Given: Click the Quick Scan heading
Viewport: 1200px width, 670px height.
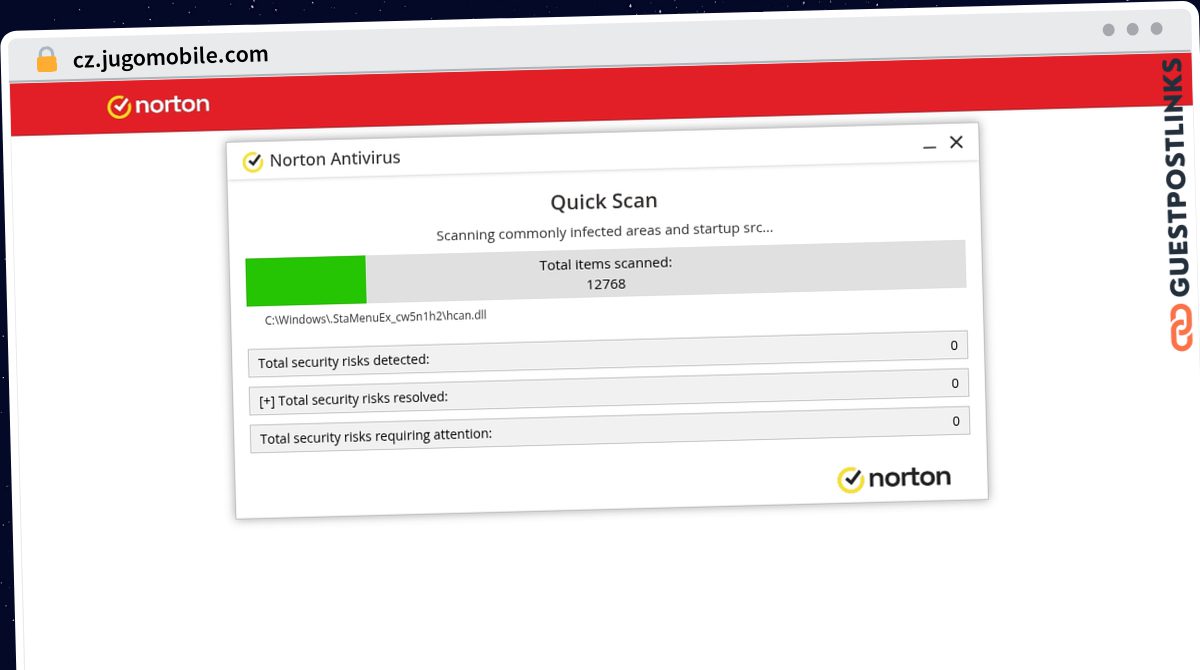Looking at the screenshot, I should coord(604,202).
